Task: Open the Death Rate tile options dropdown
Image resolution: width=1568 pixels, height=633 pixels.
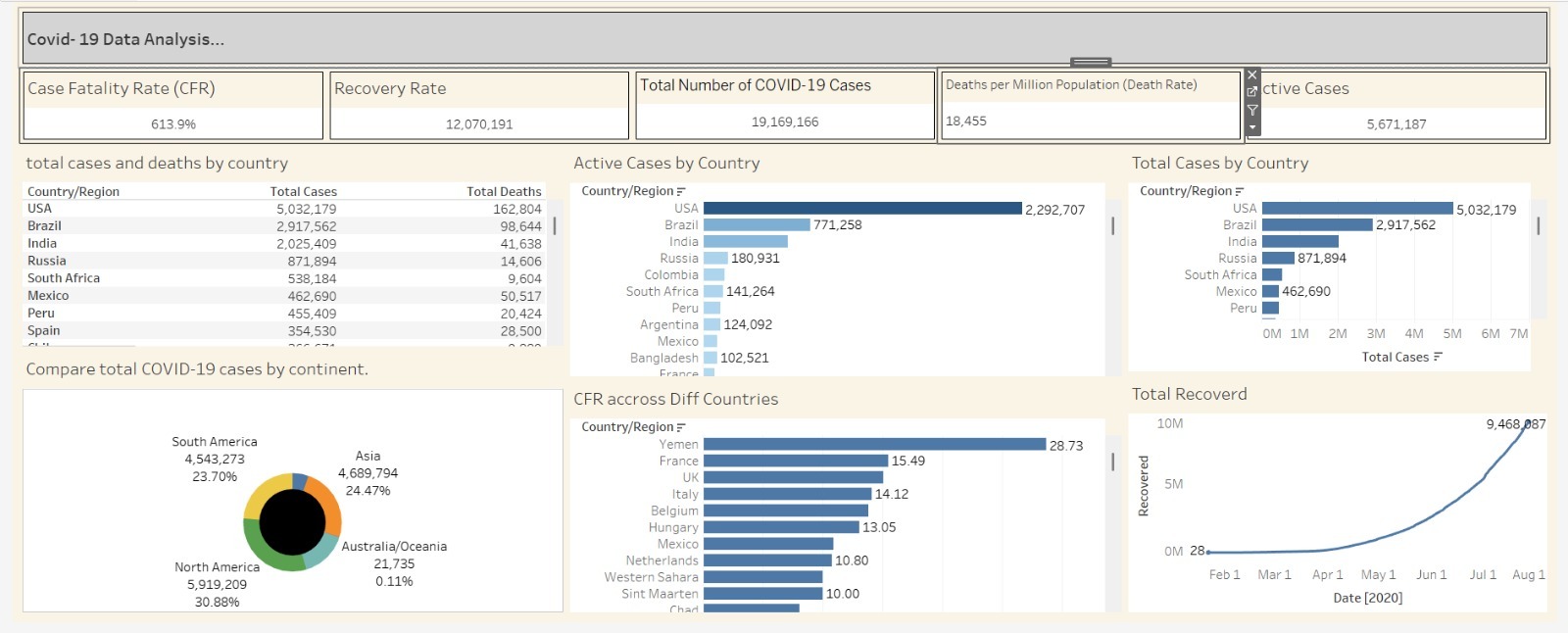Action: [1251, 127]
